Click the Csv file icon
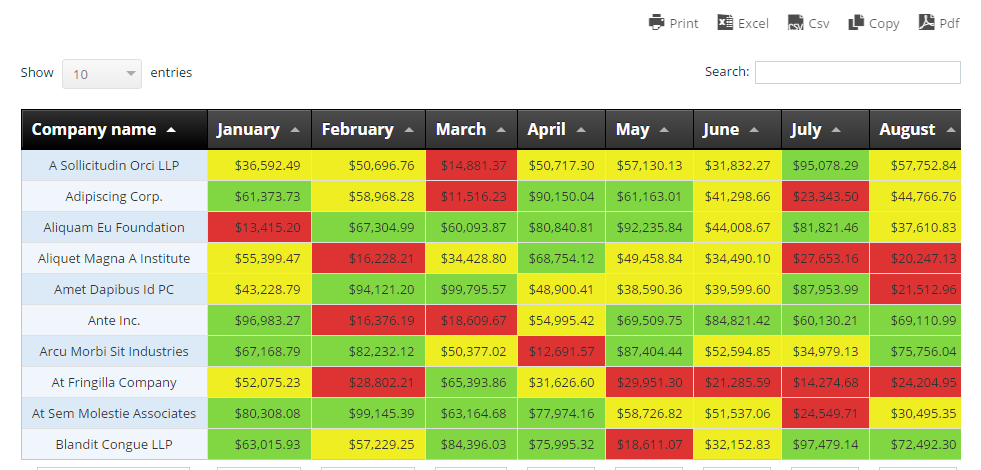The height and width of the screenshot is (470, 981). (796, 22)
